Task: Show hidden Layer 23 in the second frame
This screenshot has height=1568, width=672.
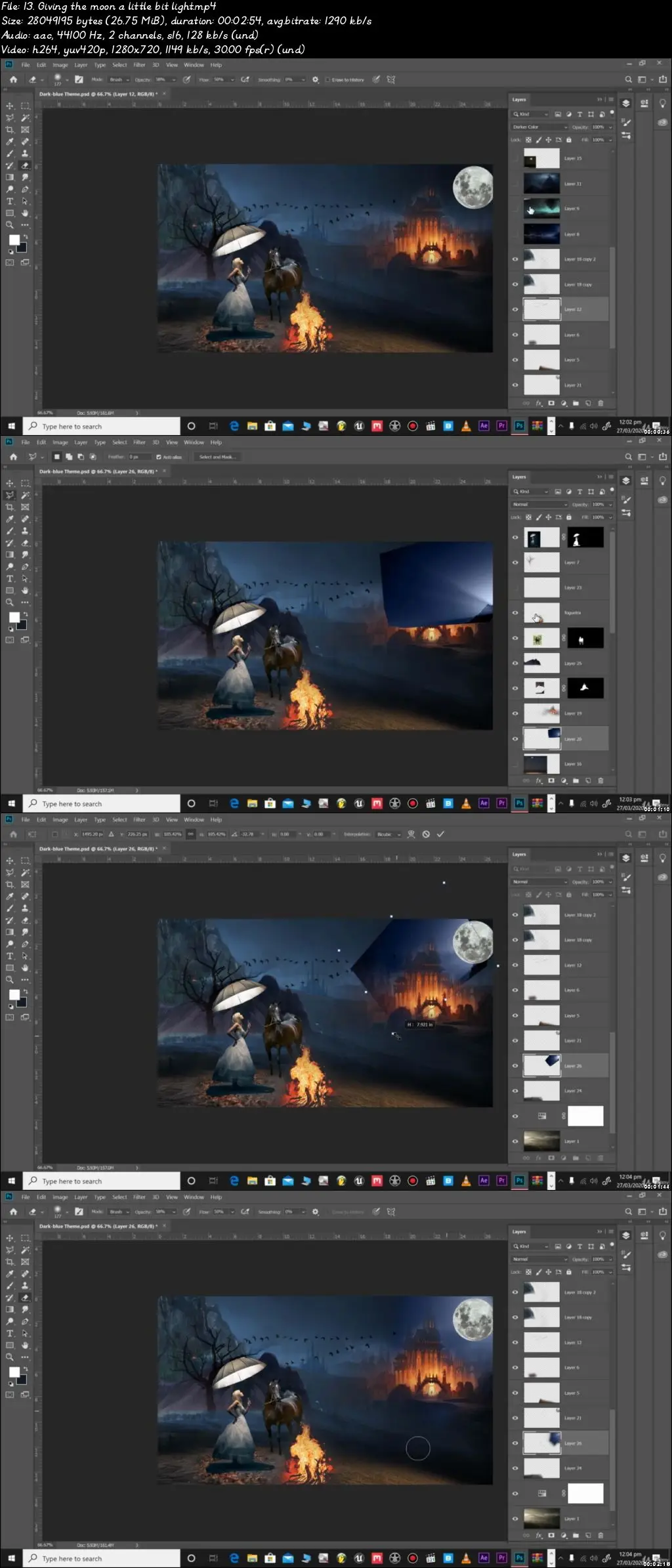Action: 515,587
